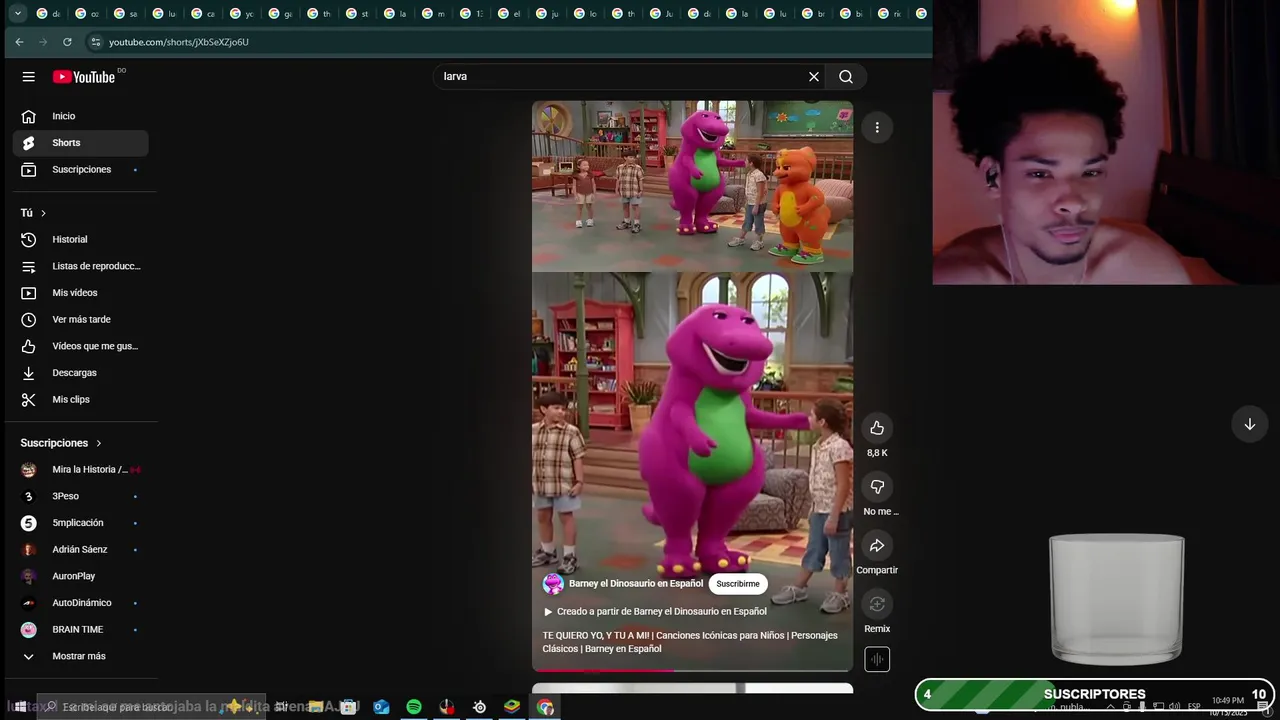Image resolution: width=1280 pixels, height=720 pixels.
Task: Switch to the browser tab labeled ca
Action: coord(204,14)
